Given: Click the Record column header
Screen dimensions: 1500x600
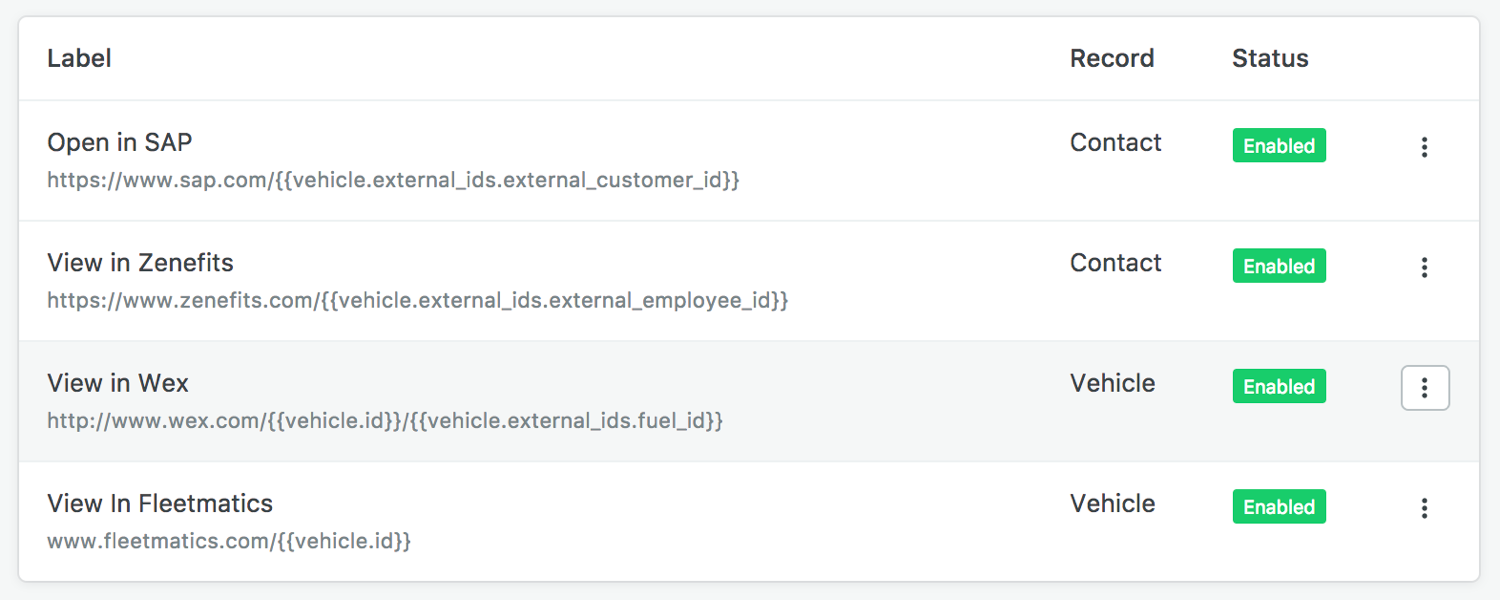Looking at the screenshot, I should click(x=1111, y=59).
